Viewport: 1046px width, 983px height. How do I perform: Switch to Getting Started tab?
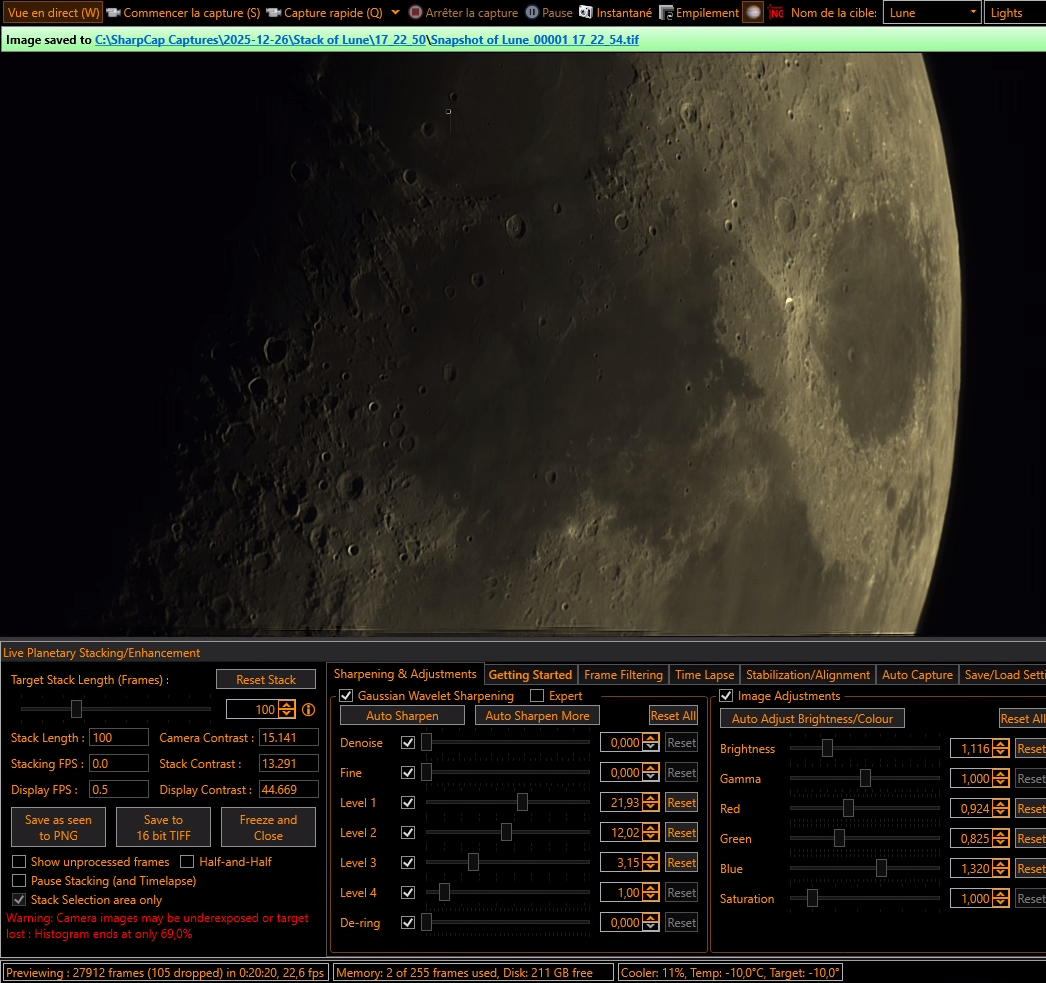[x=530, y=675]
